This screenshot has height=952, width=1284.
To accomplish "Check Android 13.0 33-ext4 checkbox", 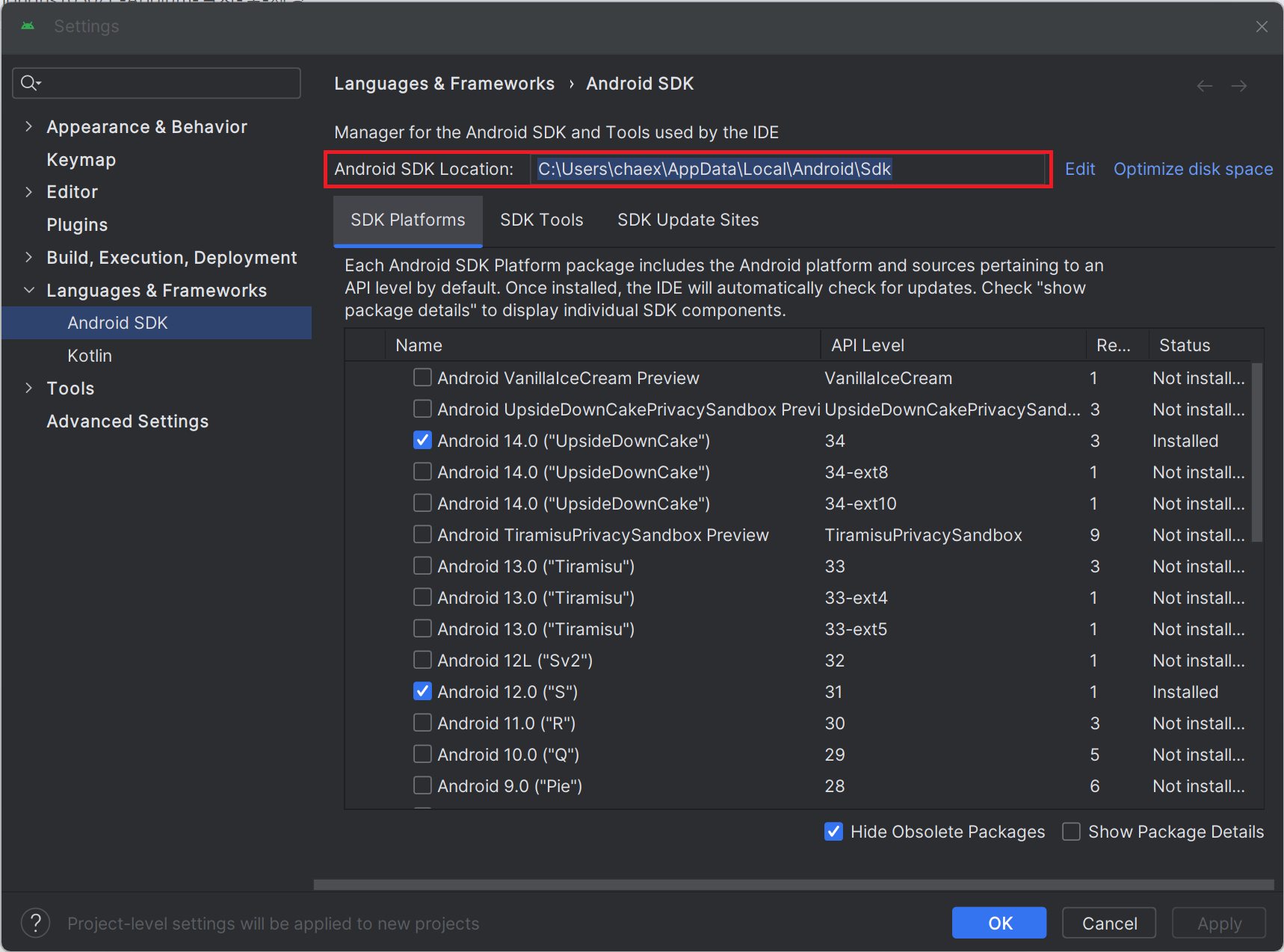I will point(422,597).
